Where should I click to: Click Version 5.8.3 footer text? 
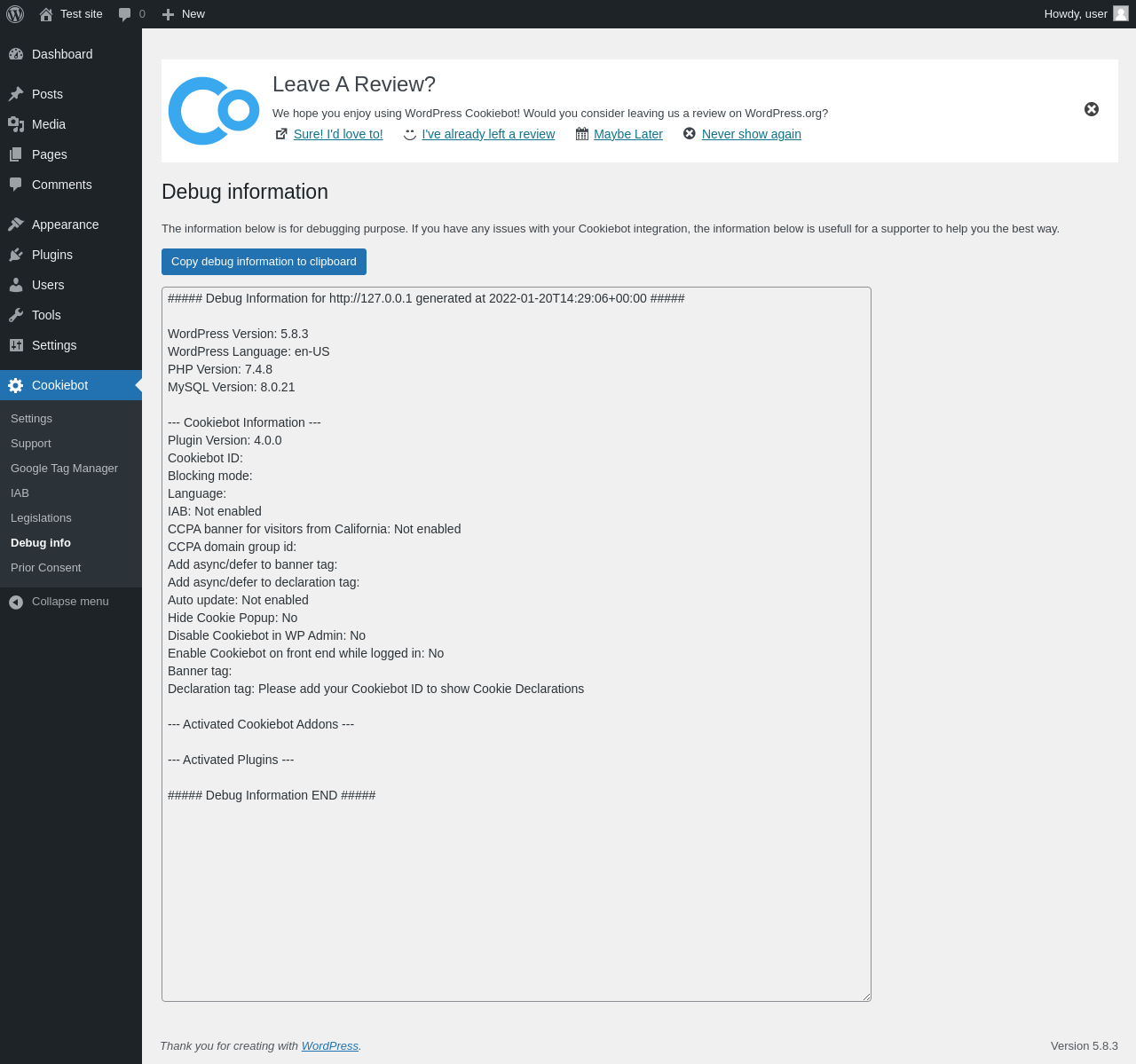(1085, 1046)
